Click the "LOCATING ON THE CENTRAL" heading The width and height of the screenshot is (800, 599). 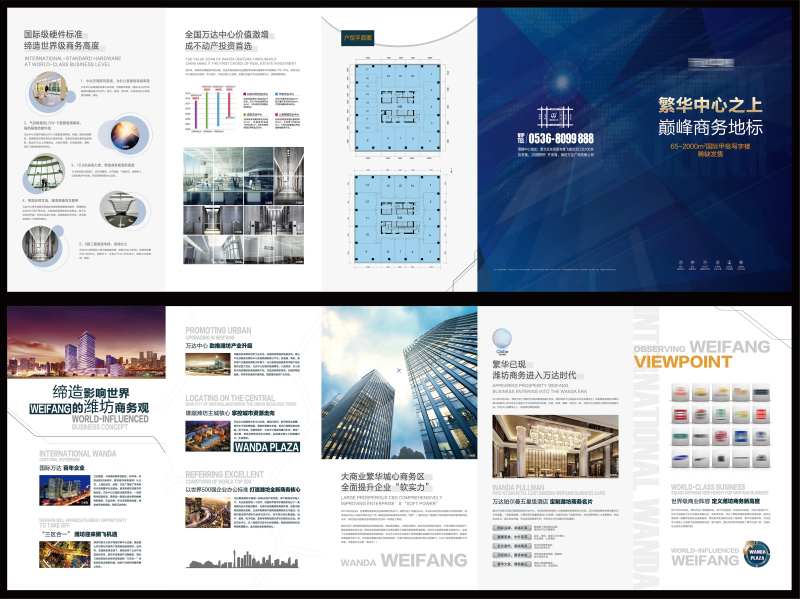click(x=230, y=398)
